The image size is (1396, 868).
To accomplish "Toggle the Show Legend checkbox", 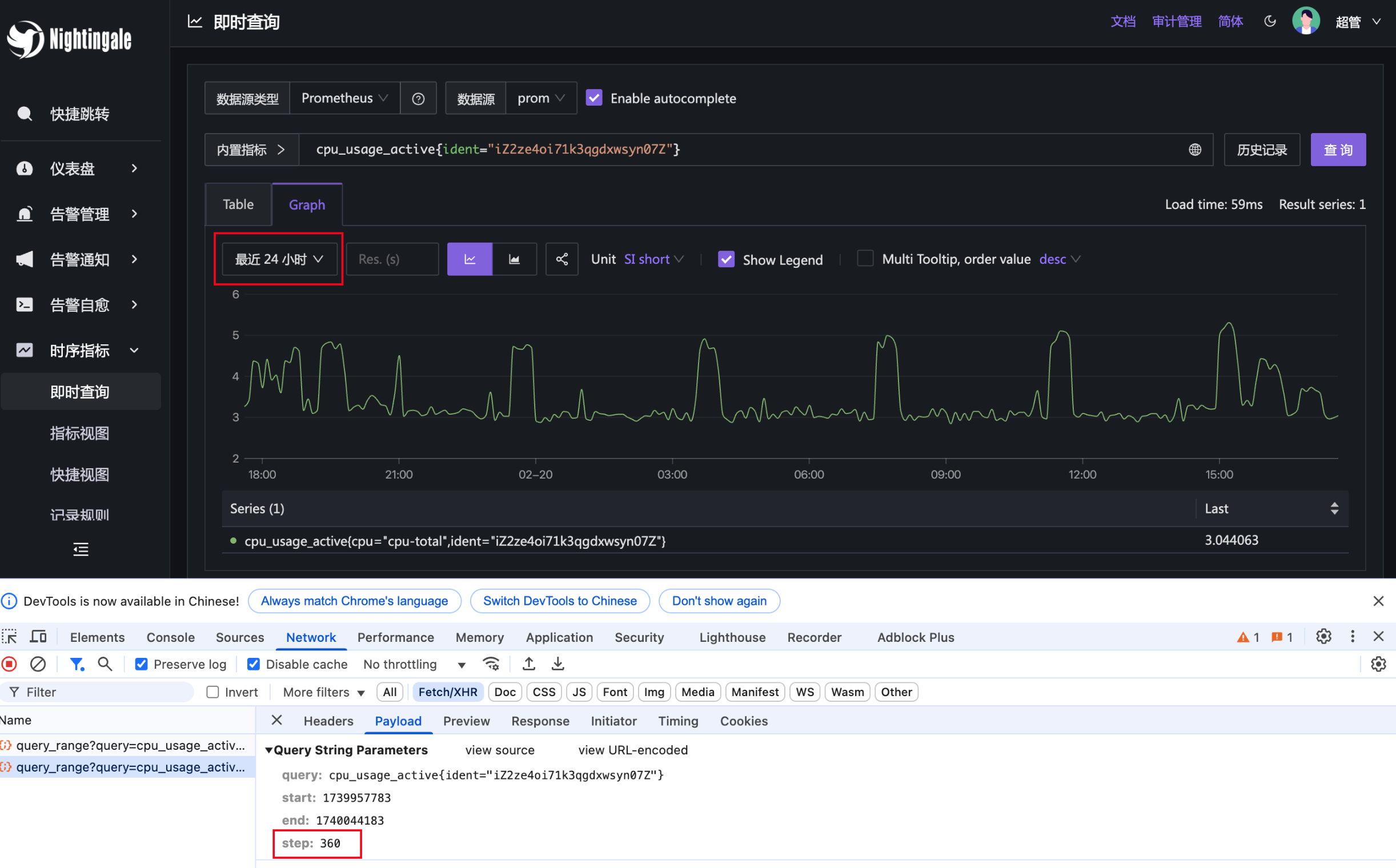I will click(x=726, y=259).
